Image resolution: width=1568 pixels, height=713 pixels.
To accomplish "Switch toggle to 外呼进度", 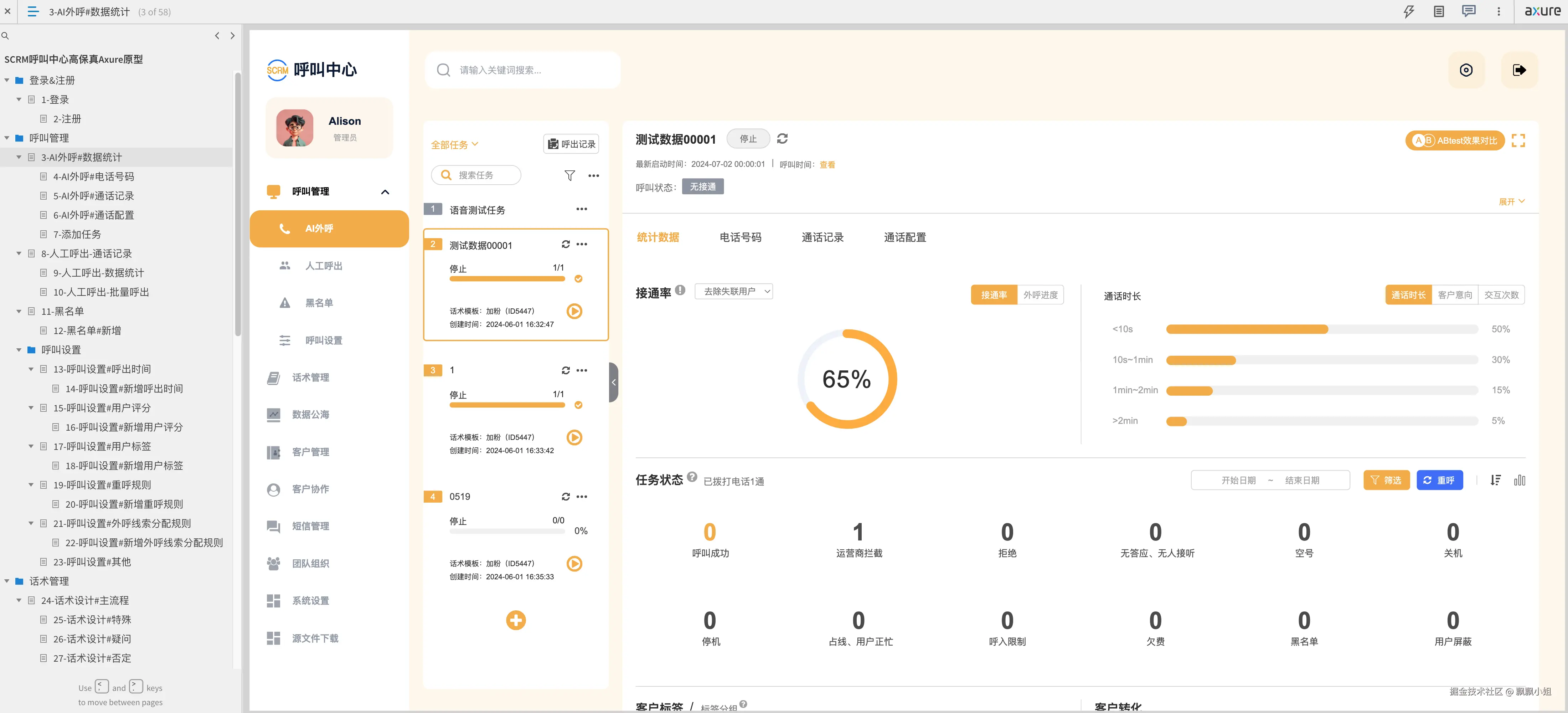I will click(x=1040, y=295).
